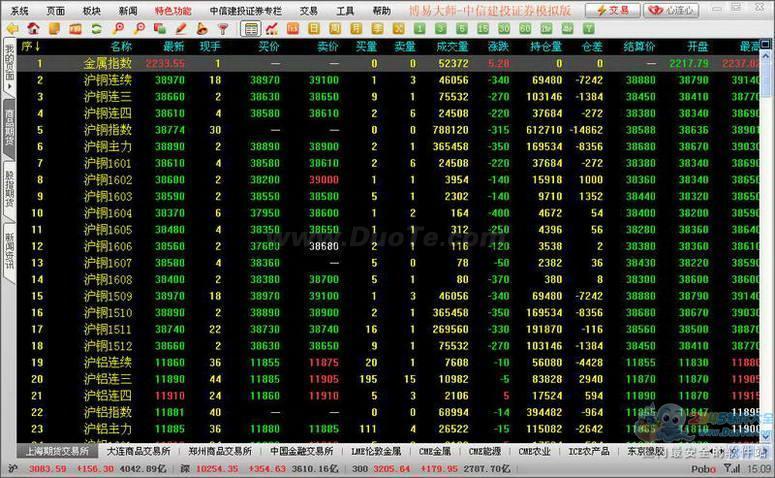The width and height of the screenshot is (775, 478).
Task: Click the green refresh icon
Action: 96,28
